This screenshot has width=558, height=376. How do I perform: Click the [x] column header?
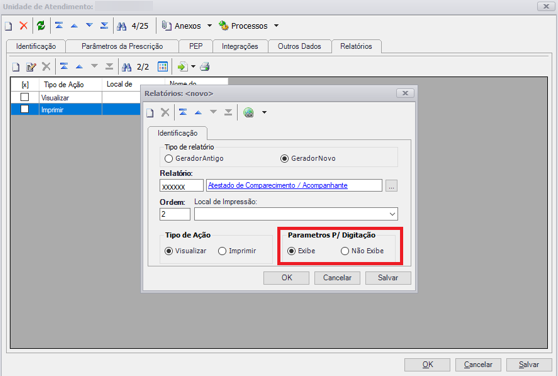tap(25, 85)
